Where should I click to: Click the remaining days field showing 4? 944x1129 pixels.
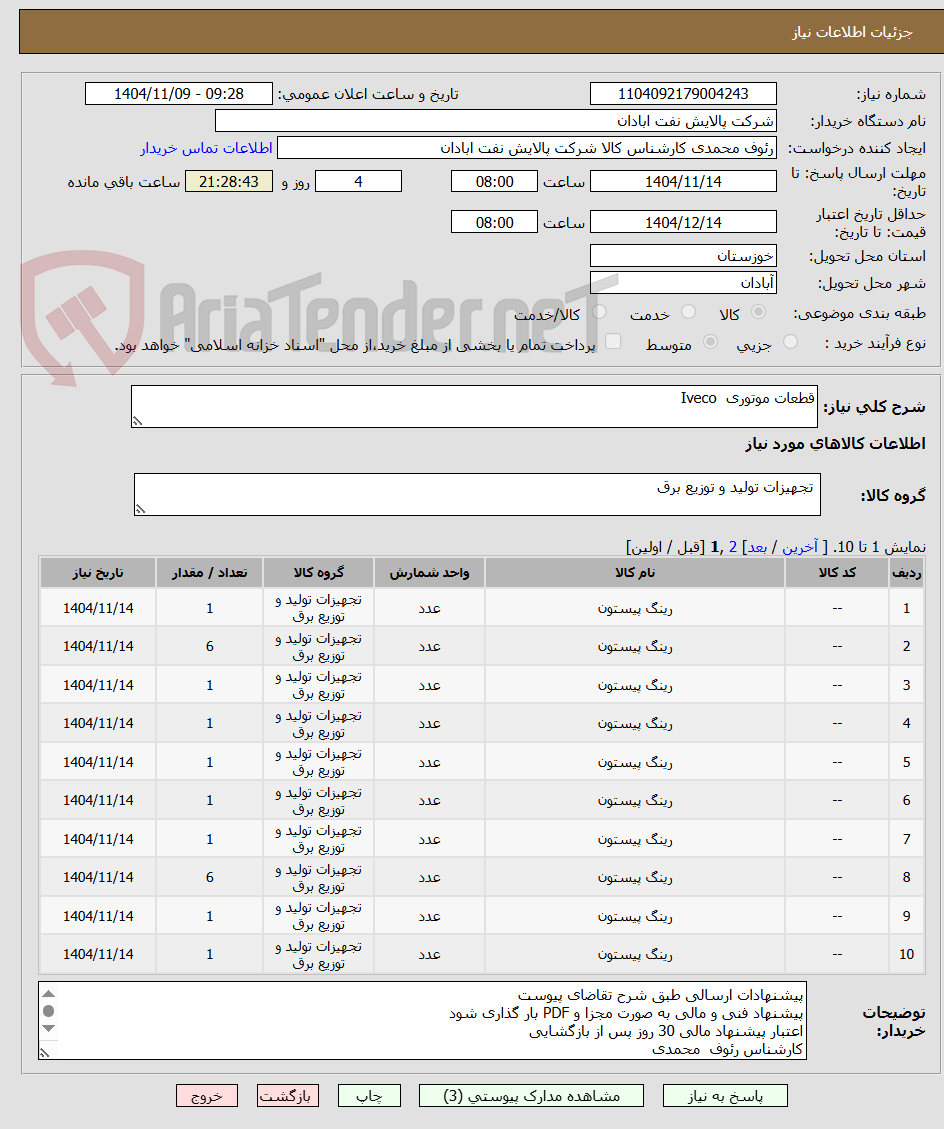359,181
